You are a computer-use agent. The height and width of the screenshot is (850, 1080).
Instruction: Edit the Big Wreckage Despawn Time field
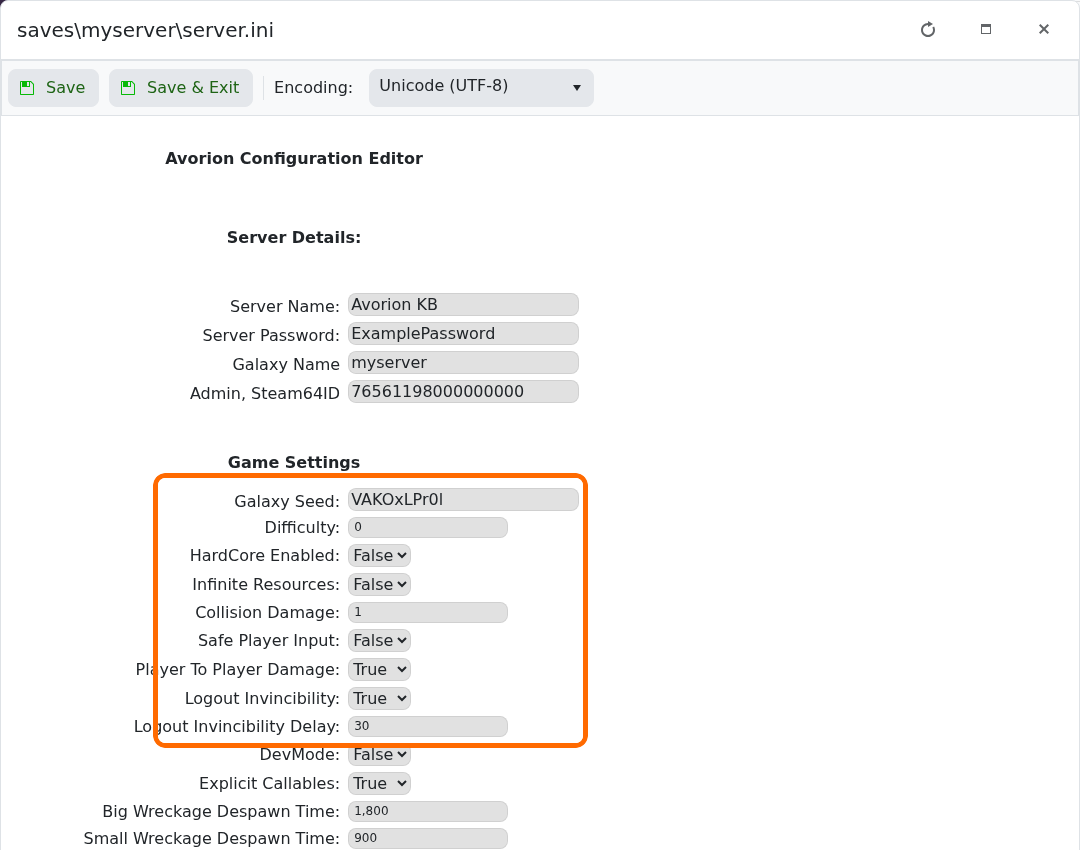(x=428, y=811)
